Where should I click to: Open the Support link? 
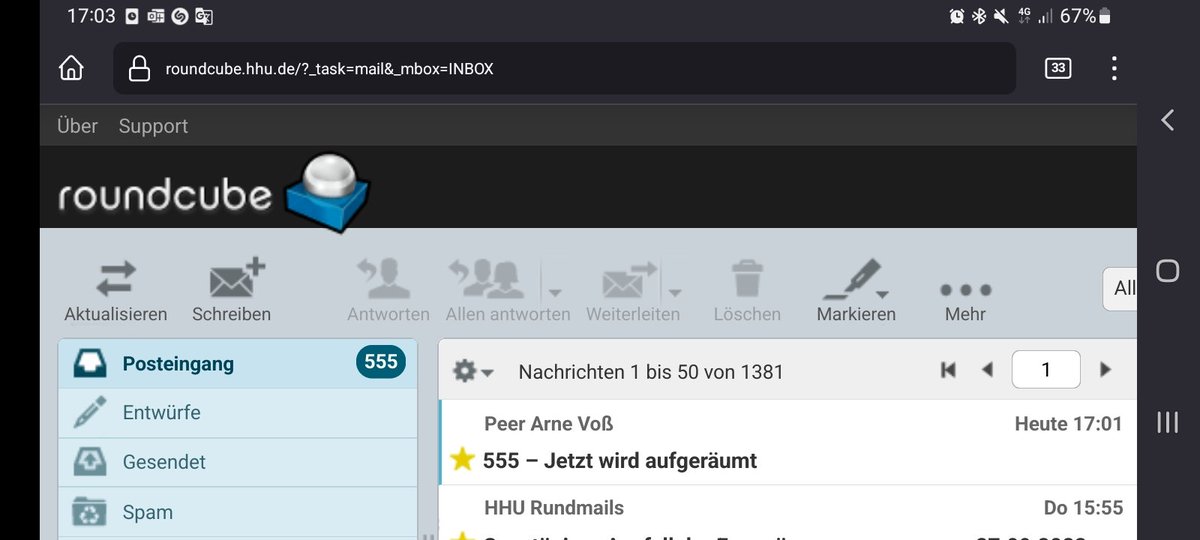[x=153, y=126]
